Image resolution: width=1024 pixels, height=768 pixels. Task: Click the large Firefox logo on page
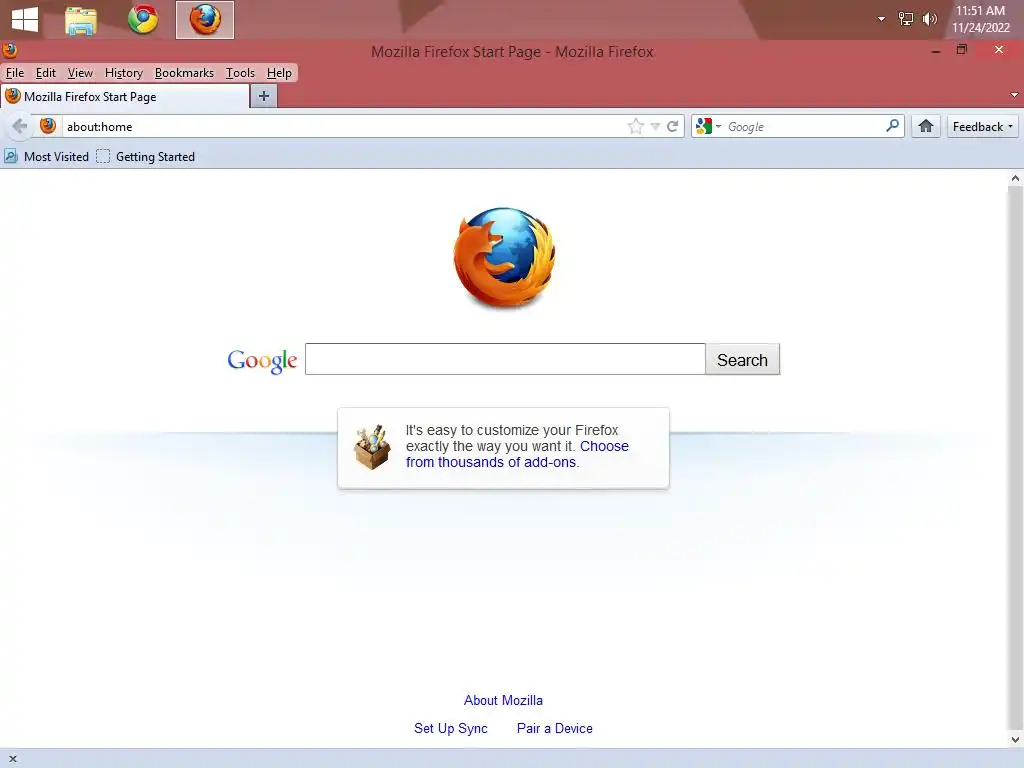pyautogui.click(x=504, y=257)
